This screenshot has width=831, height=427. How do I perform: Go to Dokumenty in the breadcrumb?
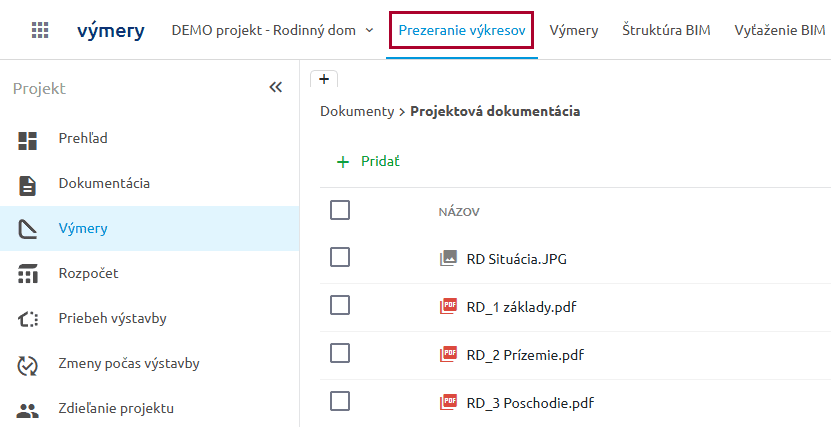click(x=357, y=111)
